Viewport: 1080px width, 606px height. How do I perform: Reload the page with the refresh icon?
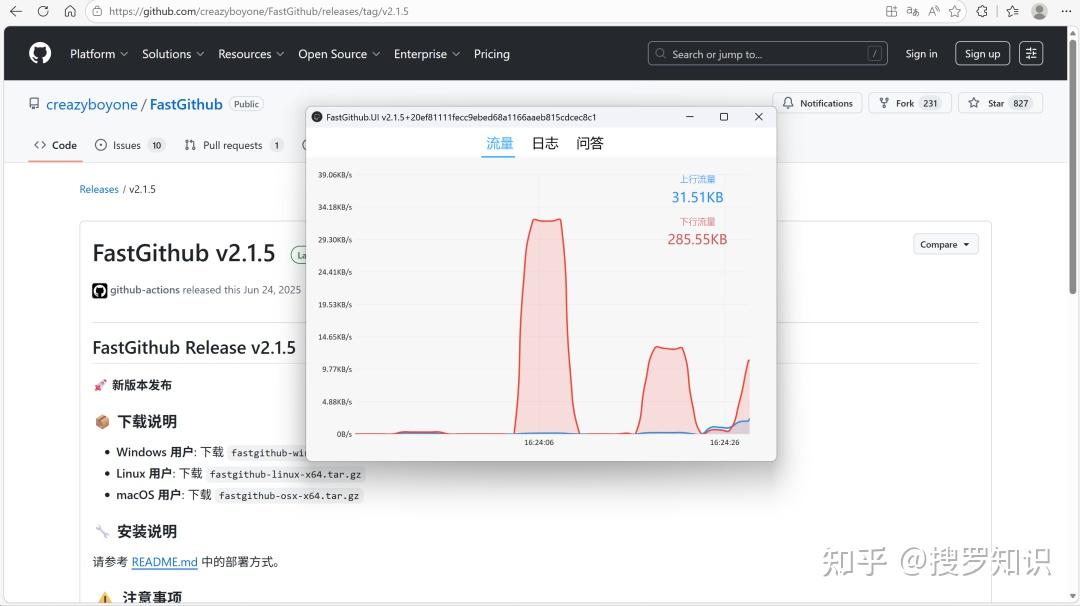[43, 11]
